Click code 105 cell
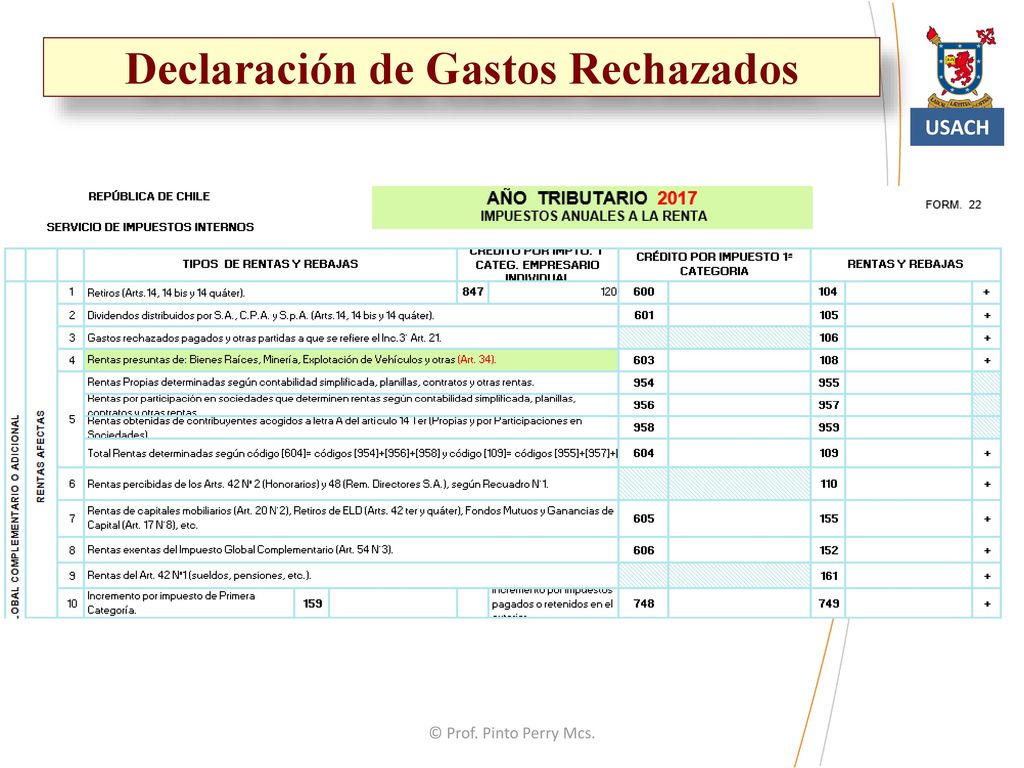1024x768 pixels. pyautogui.click(x=828, y=315)
